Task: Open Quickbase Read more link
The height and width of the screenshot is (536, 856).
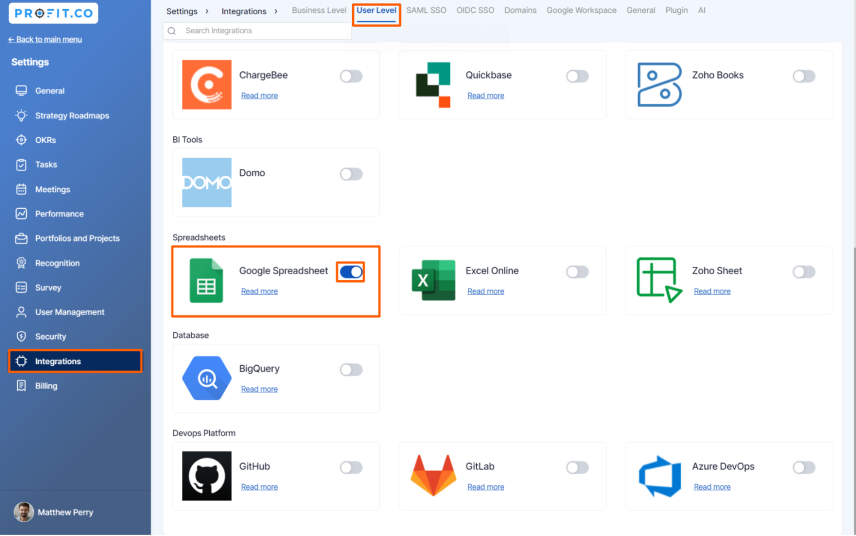Action: 485,96
